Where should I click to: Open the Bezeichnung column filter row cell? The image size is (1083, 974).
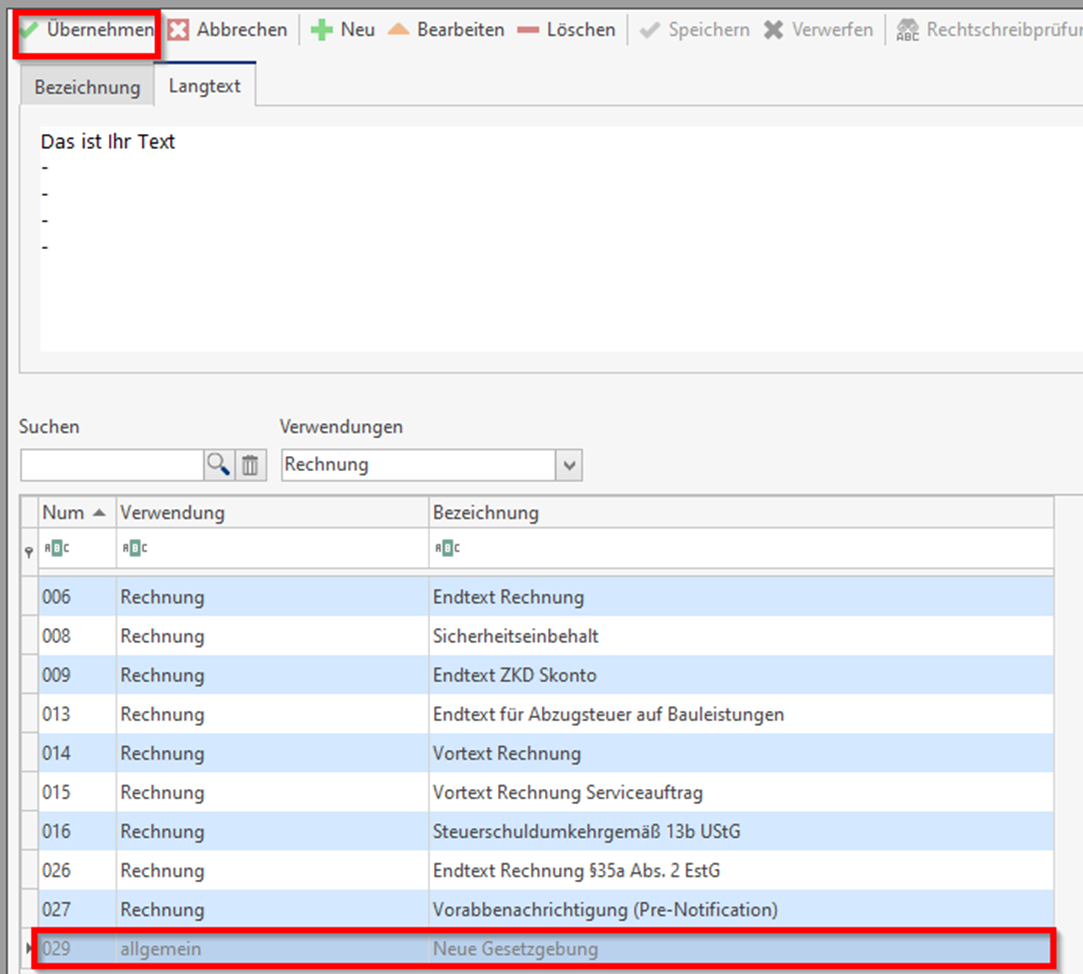(740, 548)
